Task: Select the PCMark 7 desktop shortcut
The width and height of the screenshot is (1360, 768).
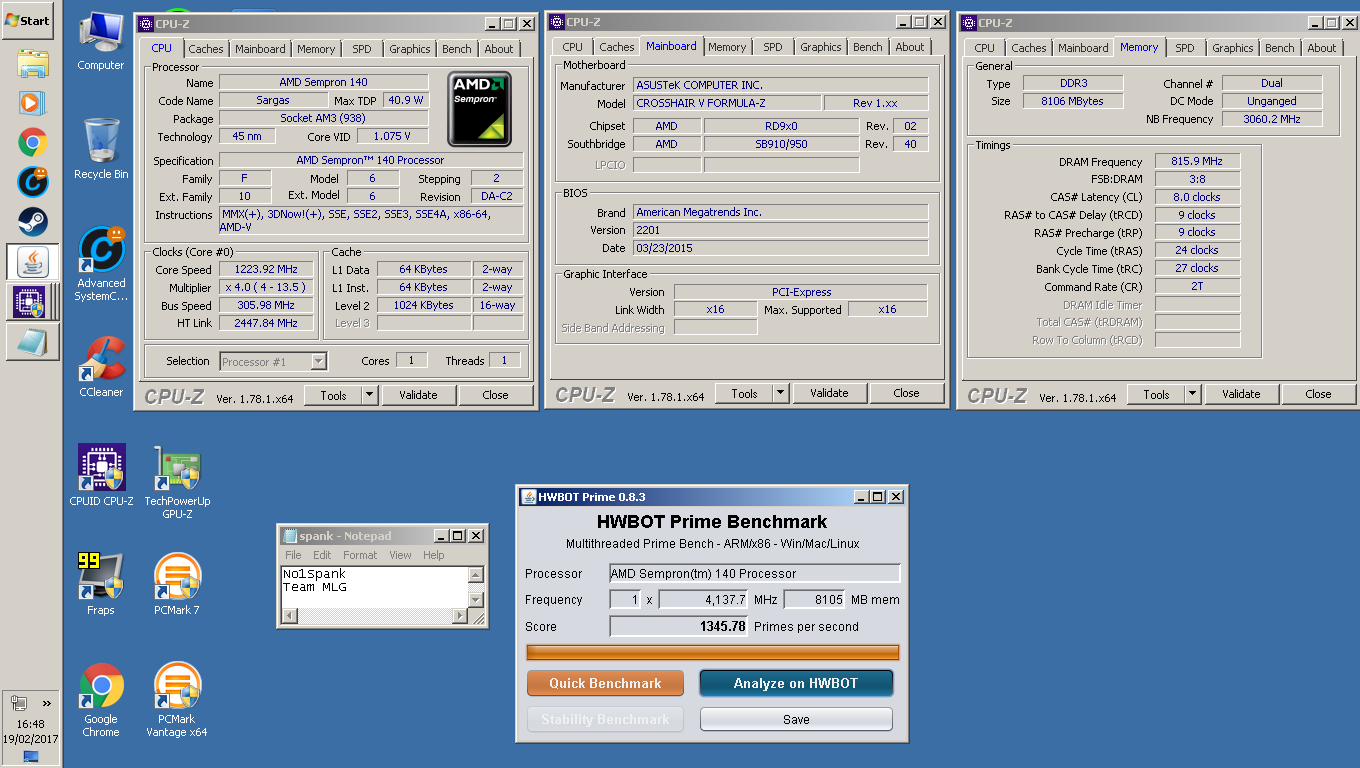Action: tap(177, 584)
